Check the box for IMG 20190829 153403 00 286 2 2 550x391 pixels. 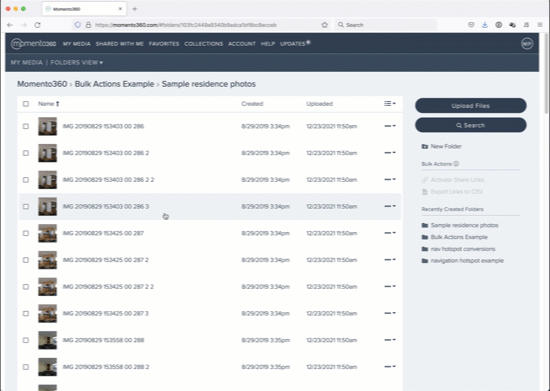26,180
